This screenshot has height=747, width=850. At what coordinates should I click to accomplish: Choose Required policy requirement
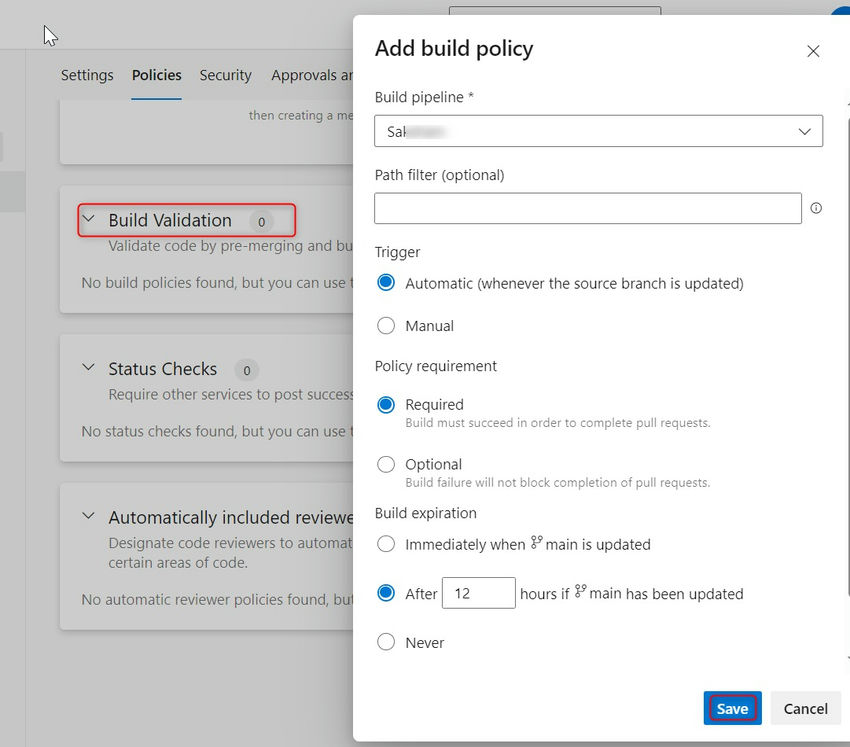click(x=386, y=405)
